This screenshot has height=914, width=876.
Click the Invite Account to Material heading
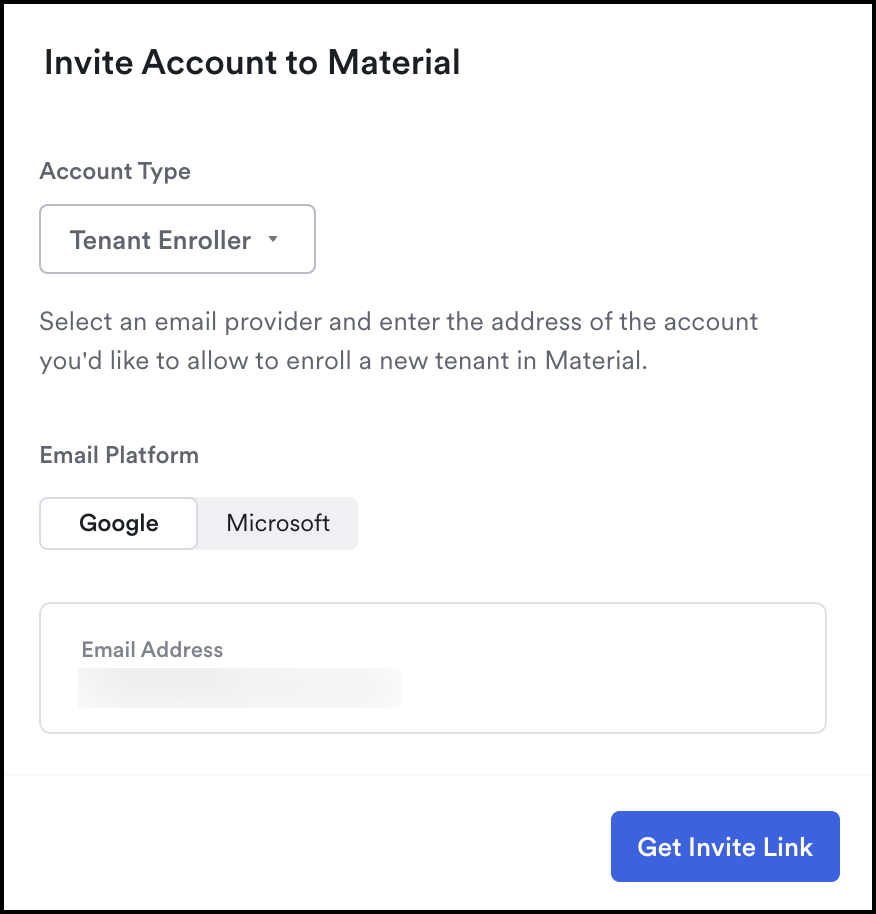click(x=252, y=62)
